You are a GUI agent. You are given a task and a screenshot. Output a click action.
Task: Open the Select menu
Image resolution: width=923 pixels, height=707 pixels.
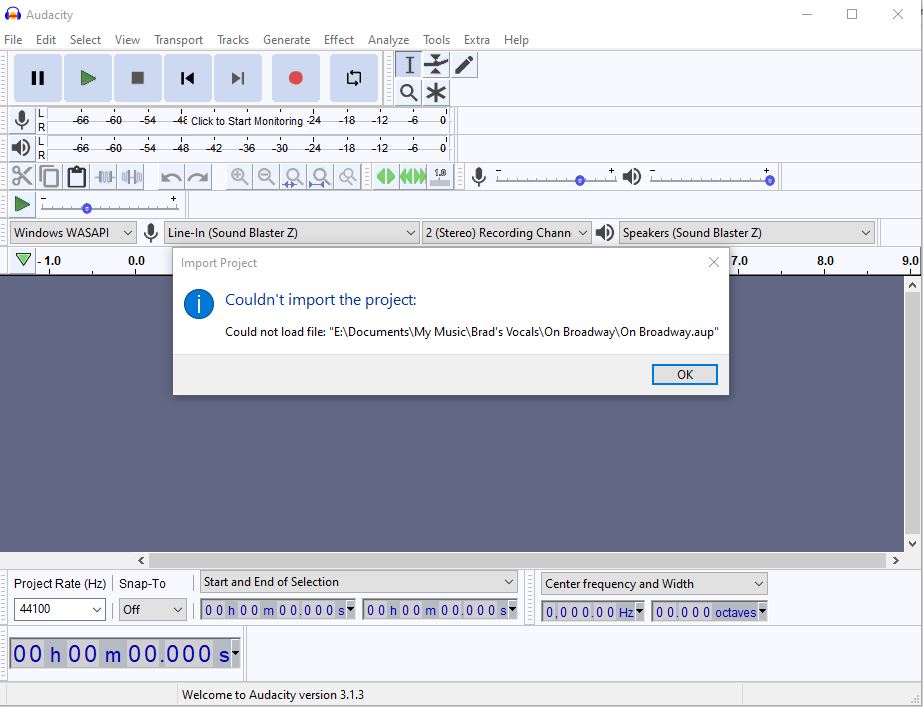pyautogui.click(x=85, y=39)
